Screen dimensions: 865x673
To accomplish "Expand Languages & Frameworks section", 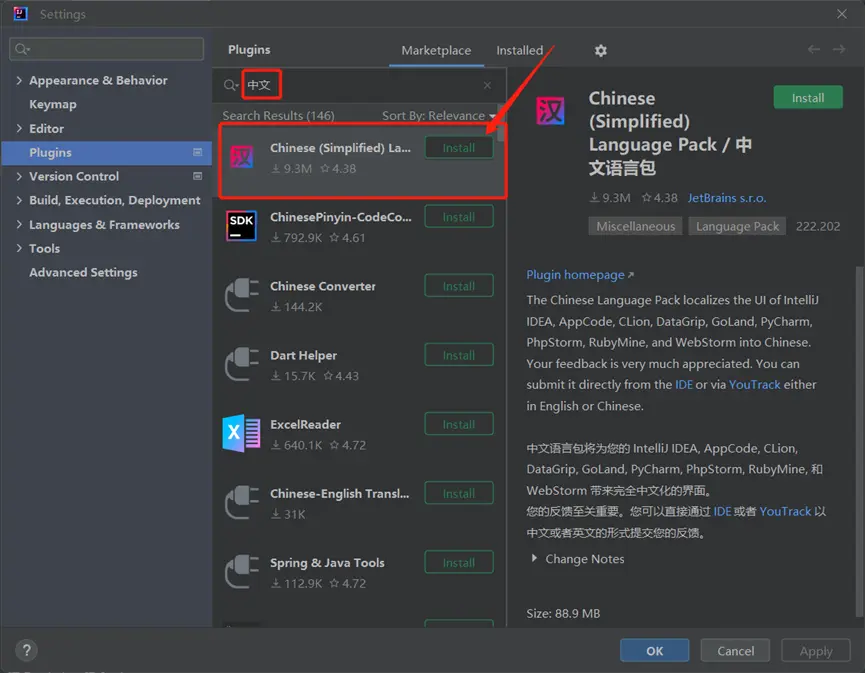I will (x=19, y=225).
